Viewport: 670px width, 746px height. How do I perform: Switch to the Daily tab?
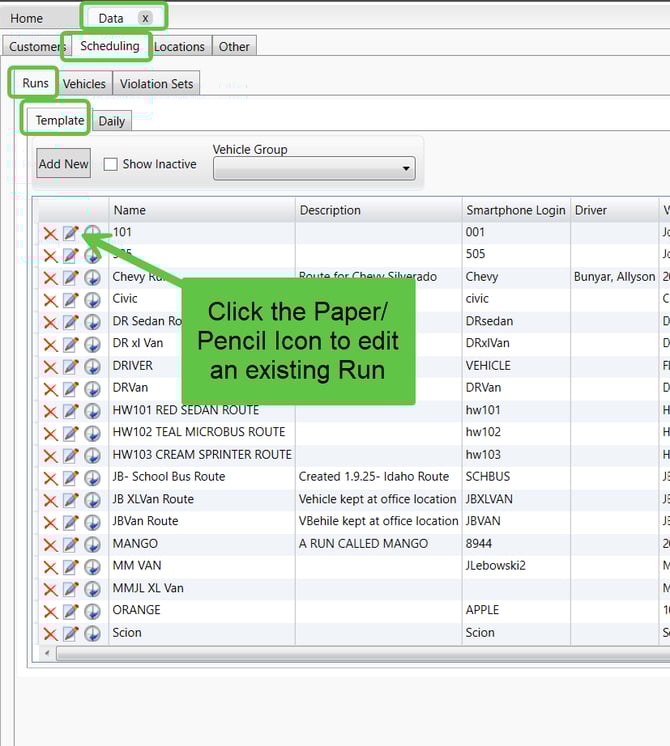(x=112, y=121)
